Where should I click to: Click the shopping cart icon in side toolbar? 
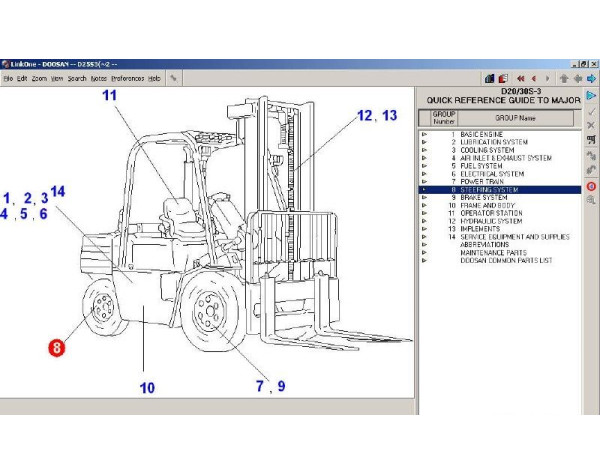591,140
